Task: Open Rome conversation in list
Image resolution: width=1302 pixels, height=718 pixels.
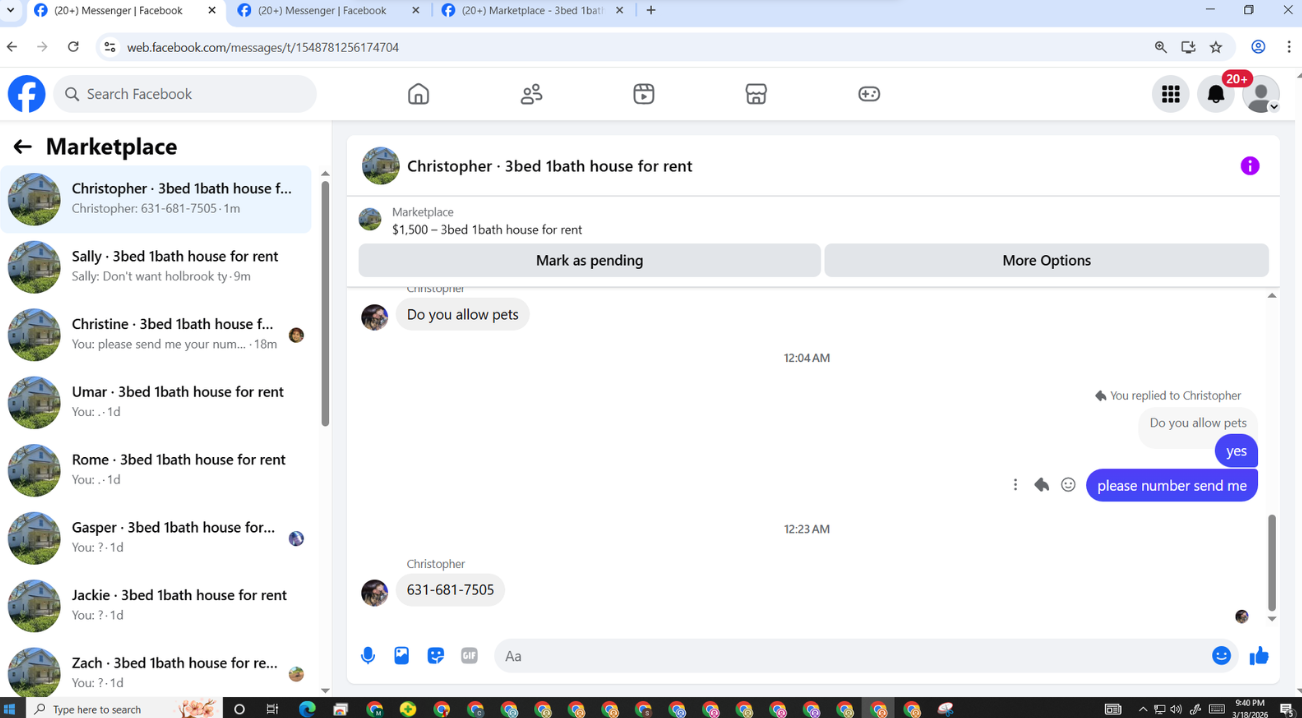Action: (157, 471)
